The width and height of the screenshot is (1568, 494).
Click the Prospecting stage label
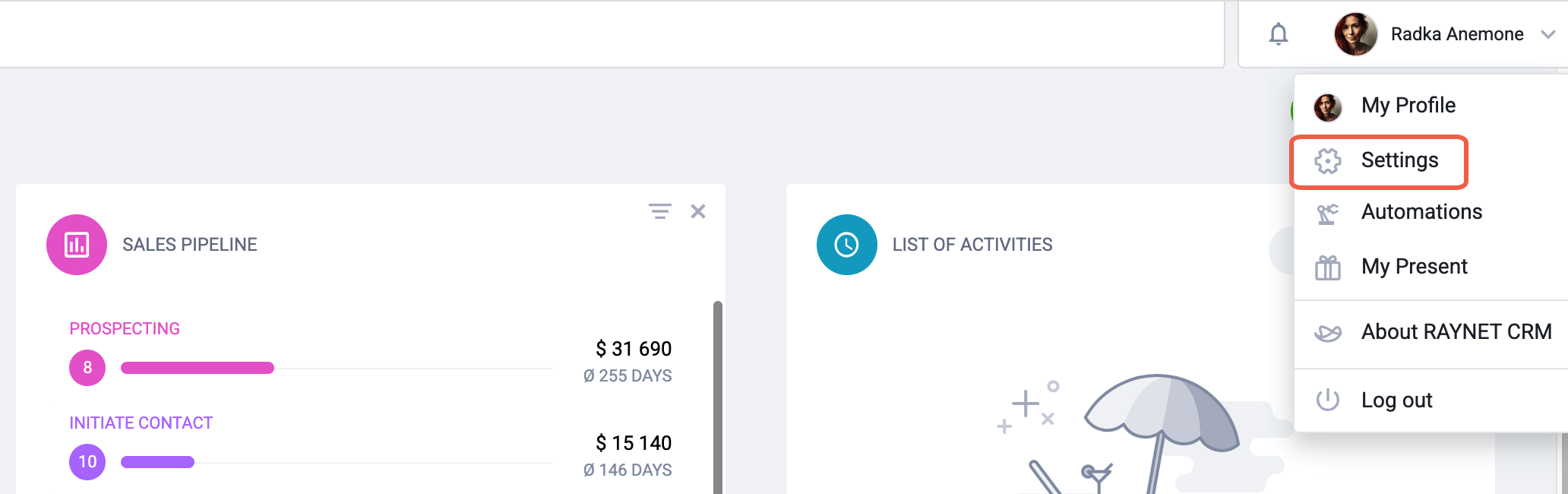coord(125,329)
